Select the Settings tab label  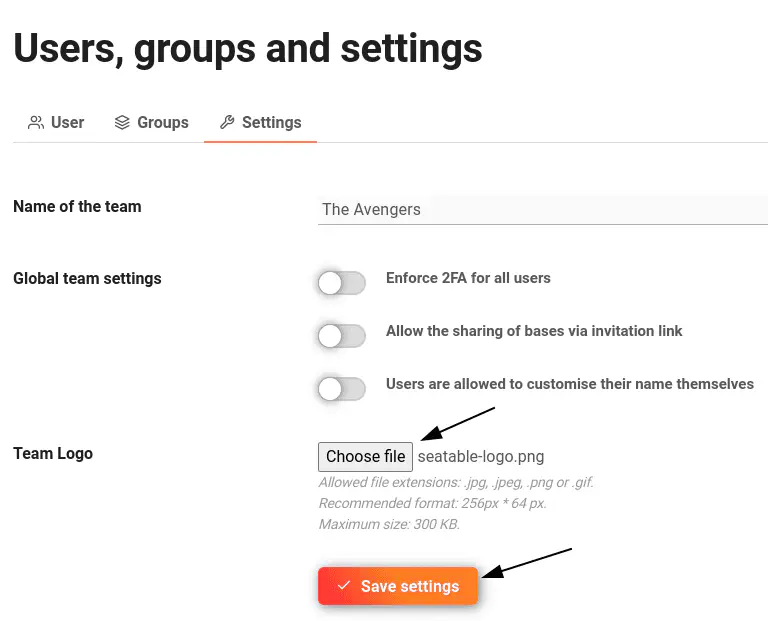pos(271,123)
